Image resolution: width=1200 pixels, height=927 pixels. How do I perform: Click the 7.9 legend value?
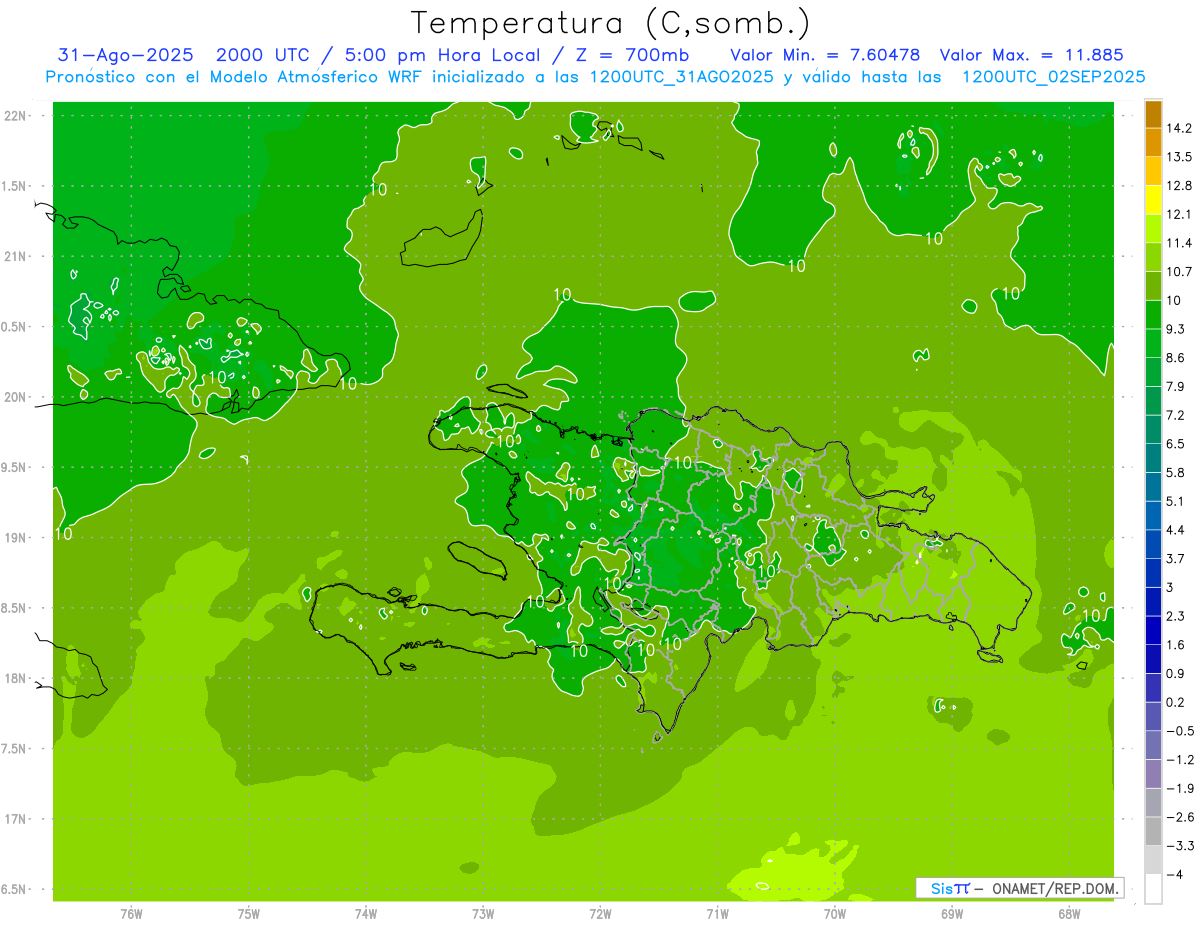click(1175, 387)
